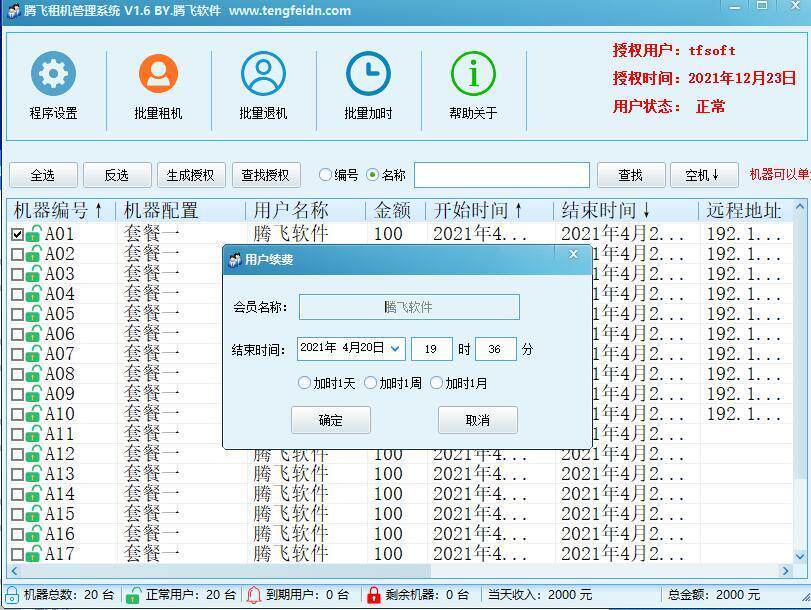Open the 程序设置 gear icon
Viewport: 811px width, 610px height.
click(53, 73)
